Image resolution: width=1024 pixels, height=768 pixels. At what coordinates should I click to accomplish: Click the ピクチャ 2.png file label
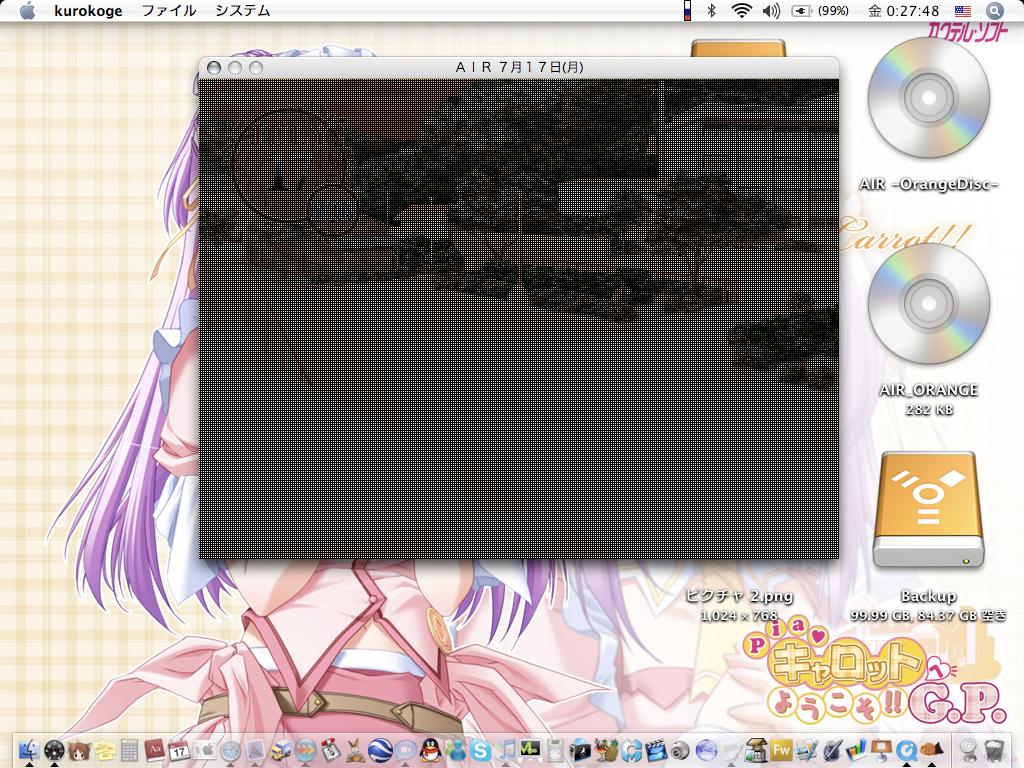click(739, 596)
